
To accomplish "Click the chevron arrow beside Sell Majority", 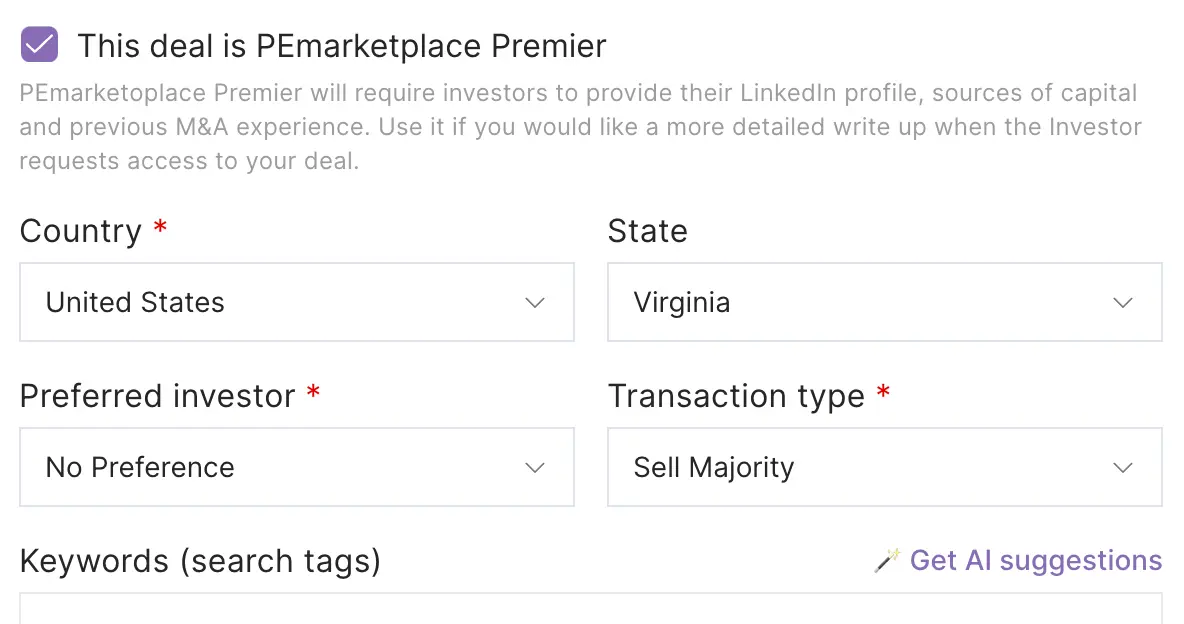I will (x=1123, y=467).
